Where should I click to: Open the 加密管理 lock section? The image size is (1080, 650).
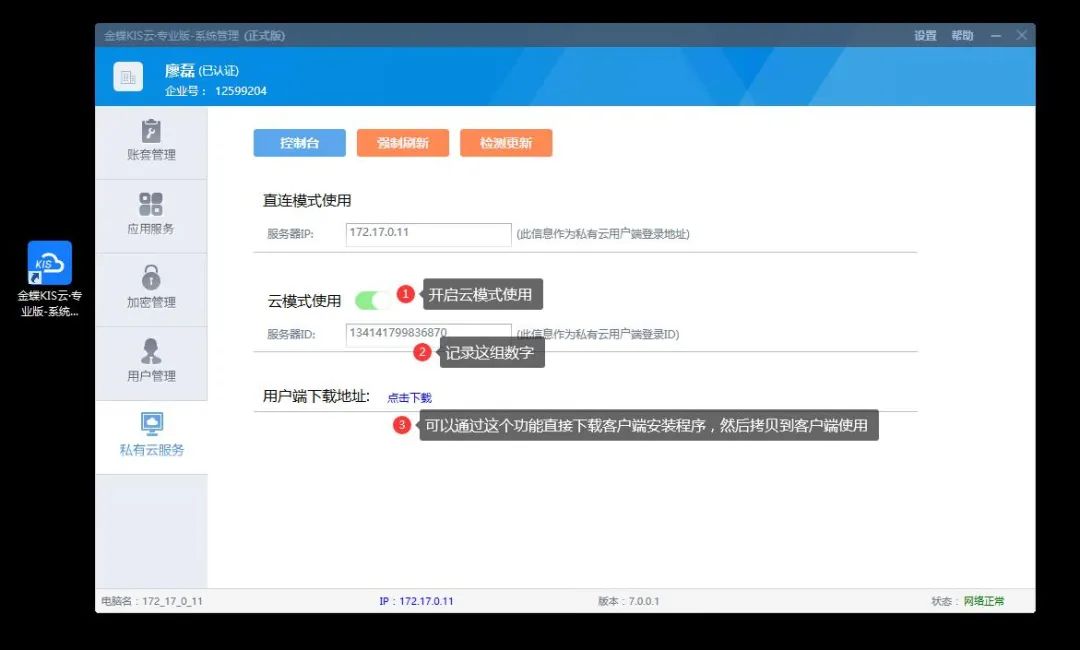152,290
